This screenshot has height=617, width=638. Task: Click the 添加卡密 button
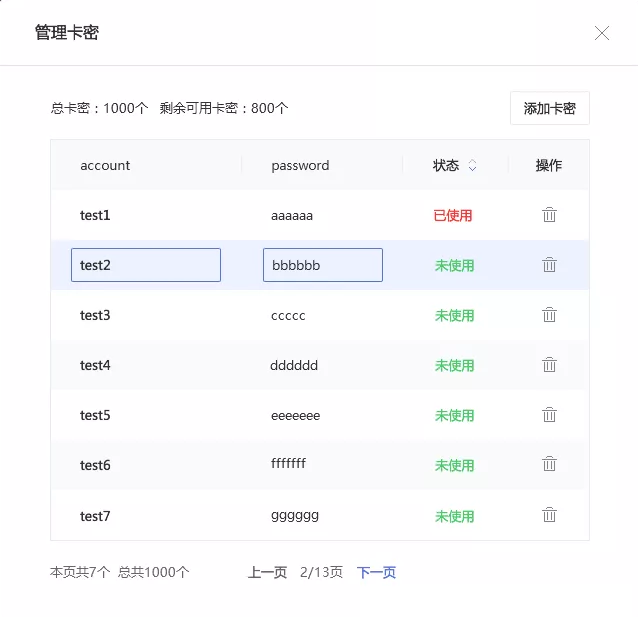[x=549, y=108]
